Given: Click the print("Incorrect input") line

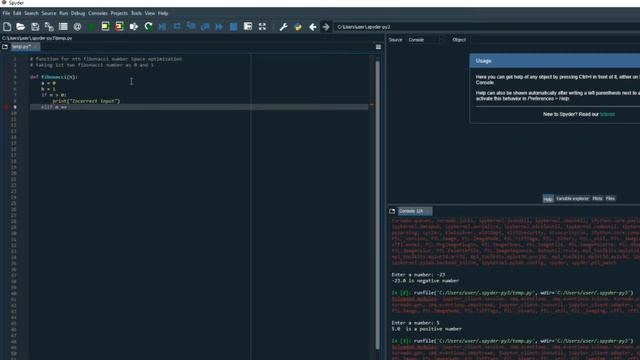Looking at the screenshot, I should (x=86, y=101).
